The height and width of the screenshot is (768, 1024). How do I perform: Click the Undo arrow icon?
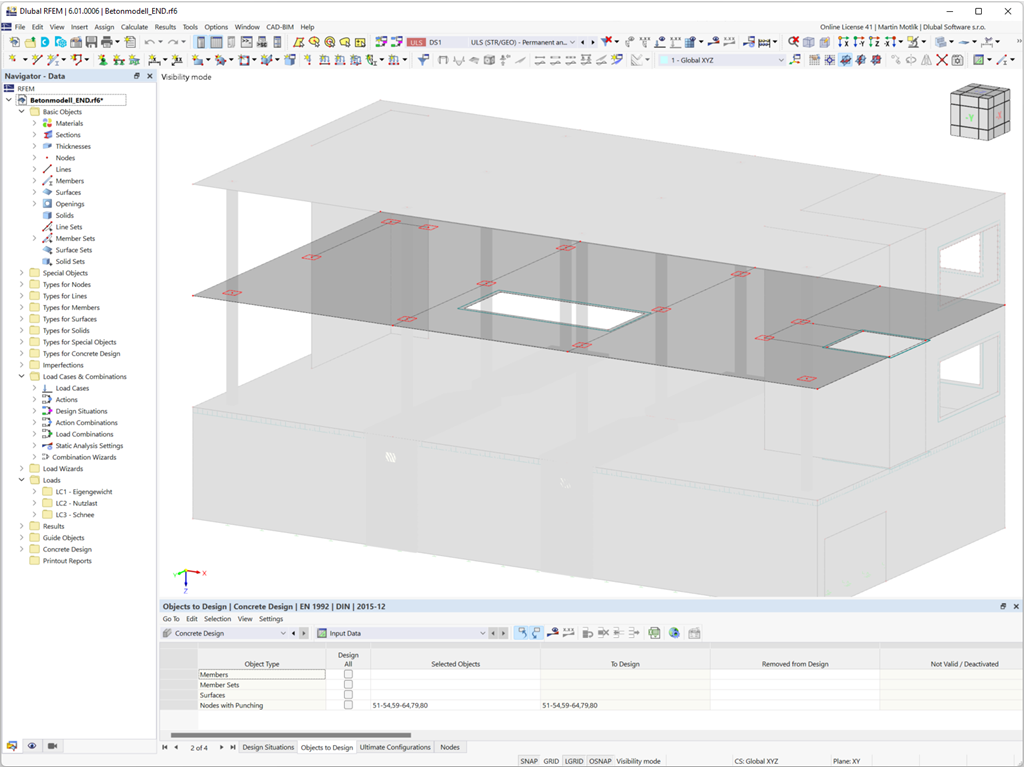pyautogui.click(x=150, y=42)
